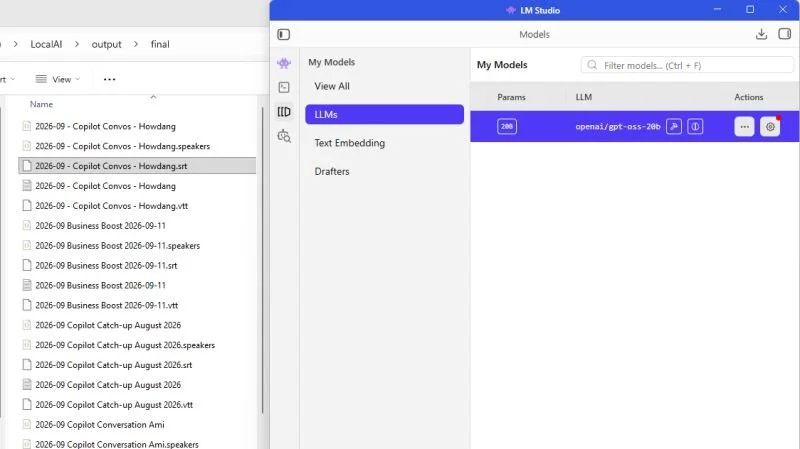This screenshot has width=800, height=449.
Task: Go to output folder in breadcrumb
Action: tap(106, 44)
